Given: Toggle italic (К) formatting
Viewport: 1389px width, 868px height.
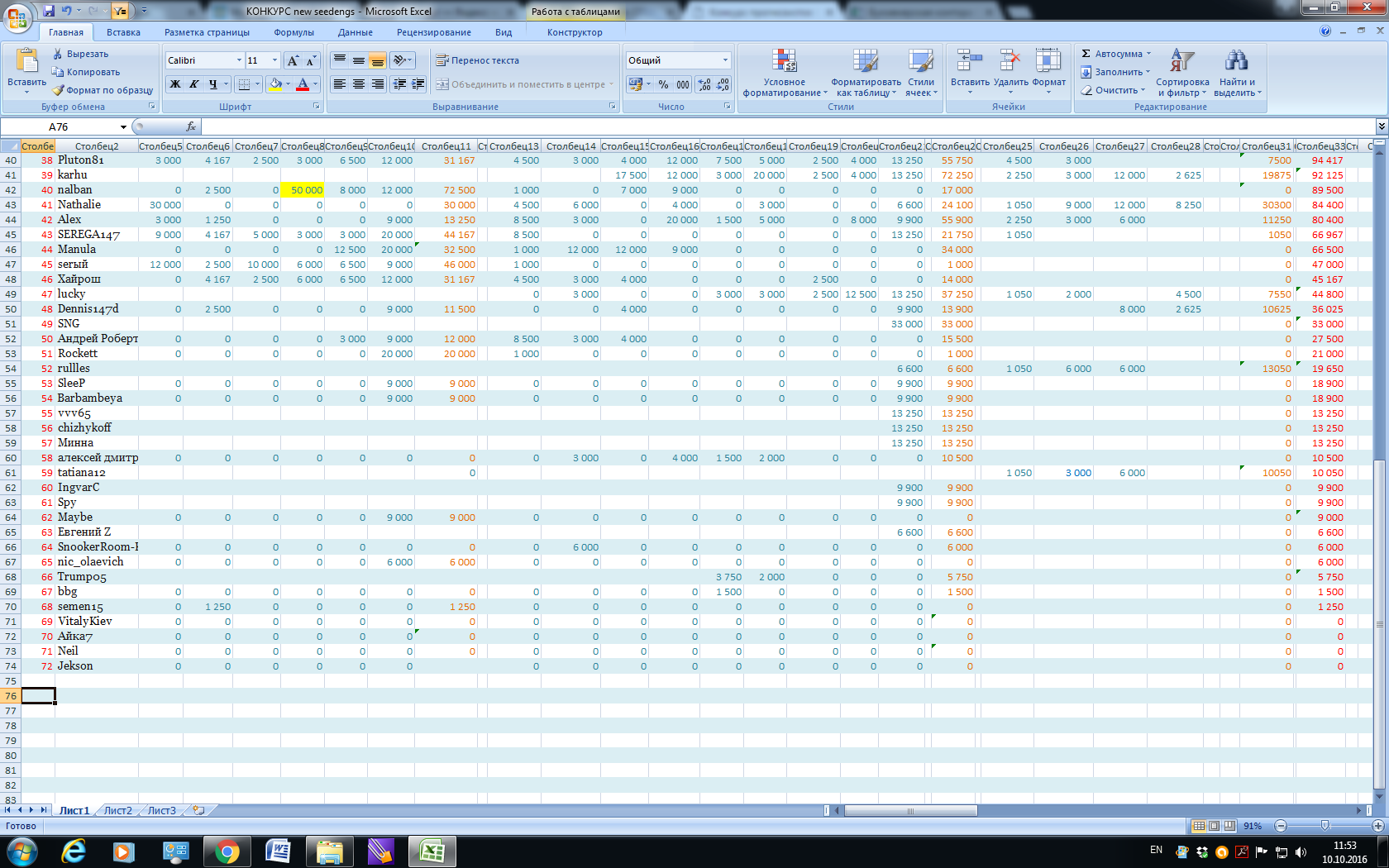Looking at the screenshot, I should (193, 84).
